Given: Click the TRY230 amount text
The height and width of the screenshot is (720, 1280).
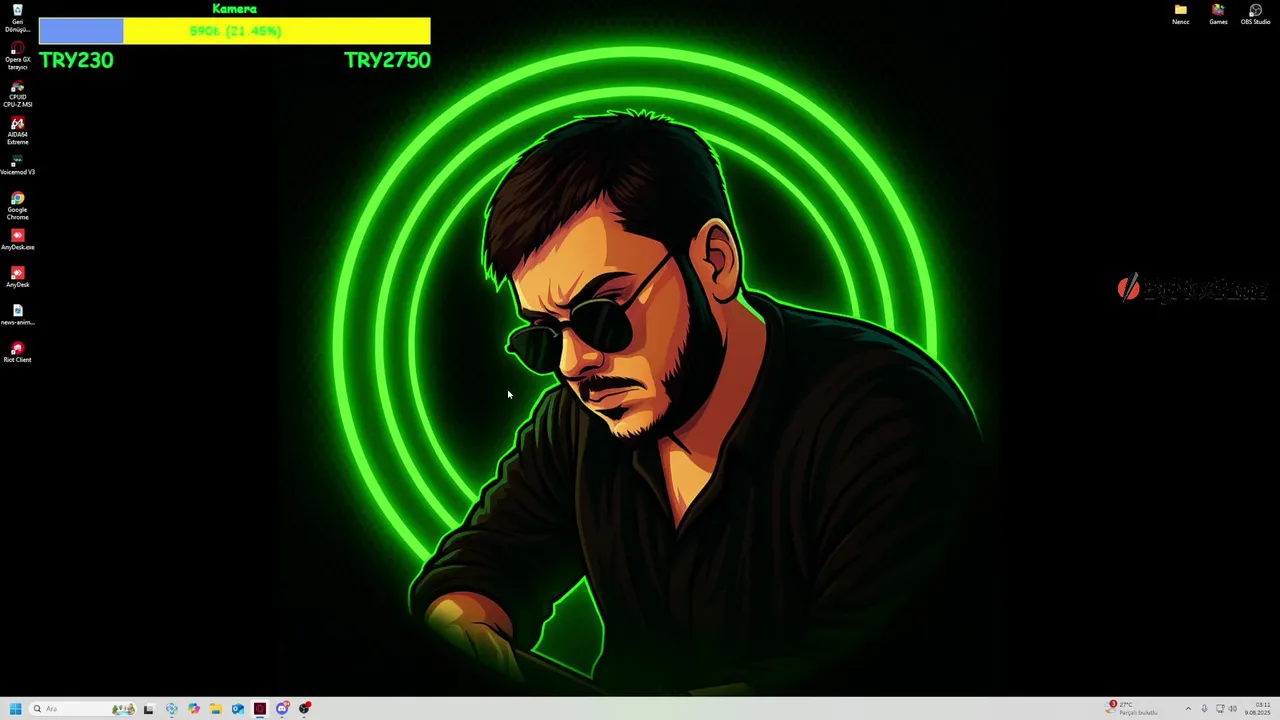Looking at the screenshot, I should point(77,60).
